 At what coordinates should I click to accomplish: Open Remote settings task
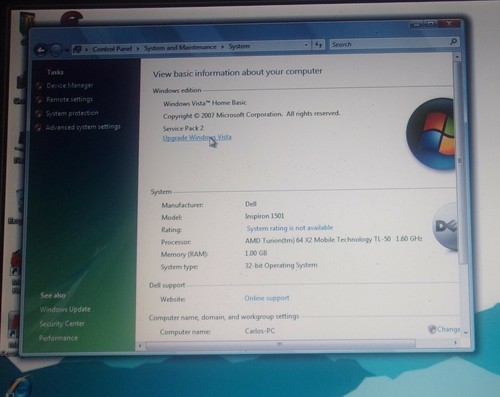click(69, 99)
